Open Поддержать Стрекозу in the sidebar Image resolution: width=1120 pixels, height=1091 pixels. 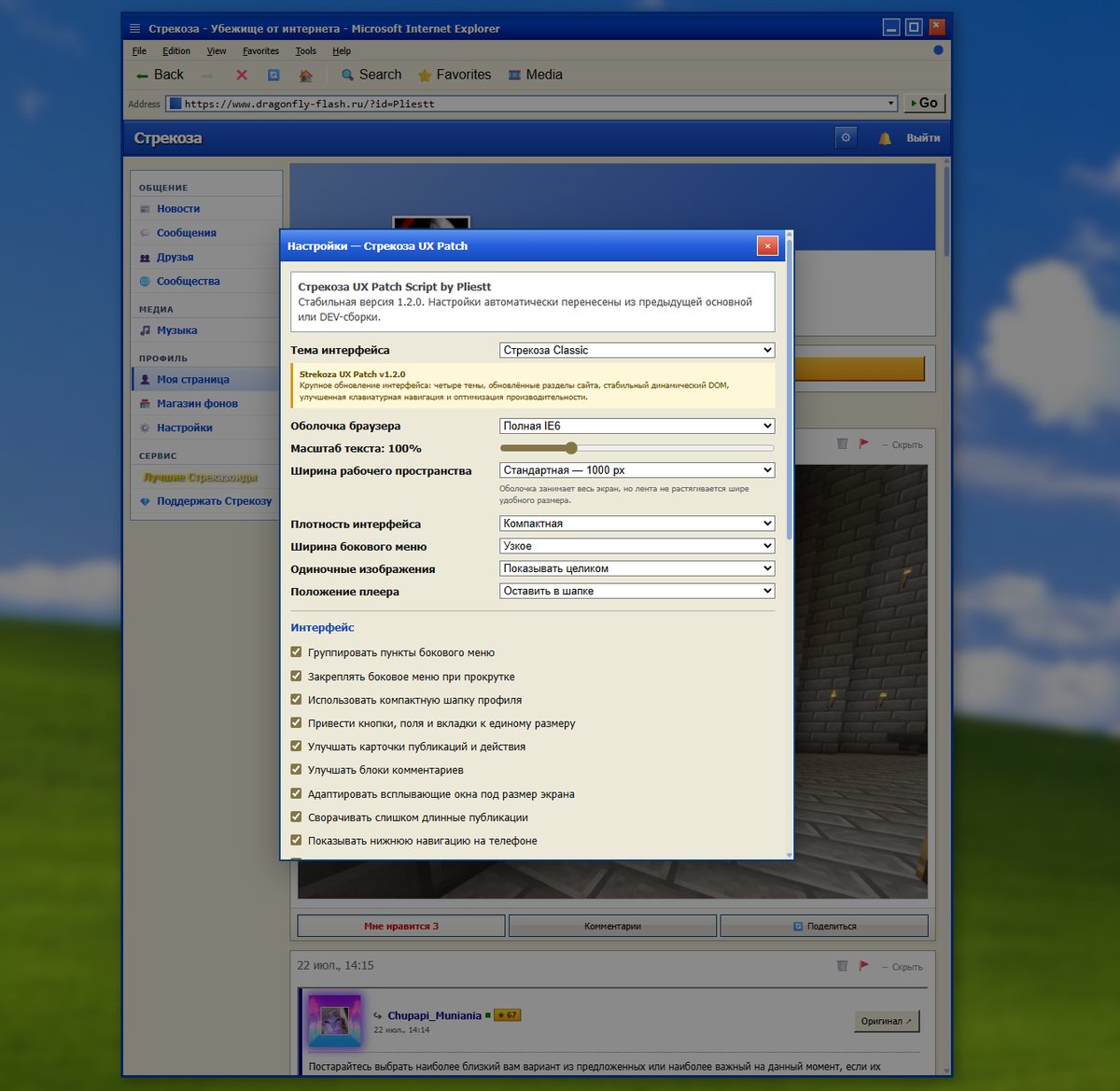215,501
